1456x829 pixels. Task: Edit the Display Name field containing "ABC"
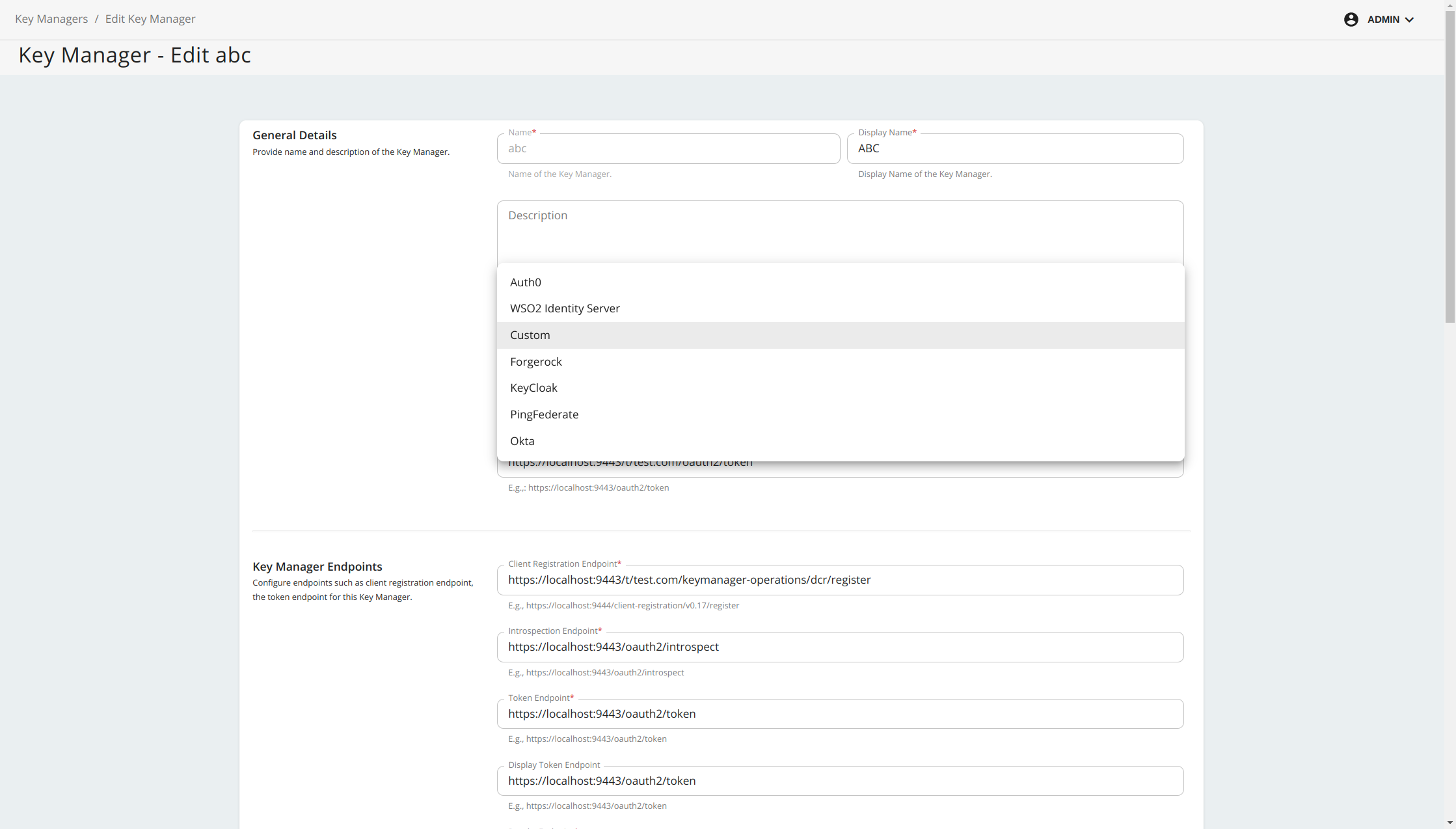1016,148
